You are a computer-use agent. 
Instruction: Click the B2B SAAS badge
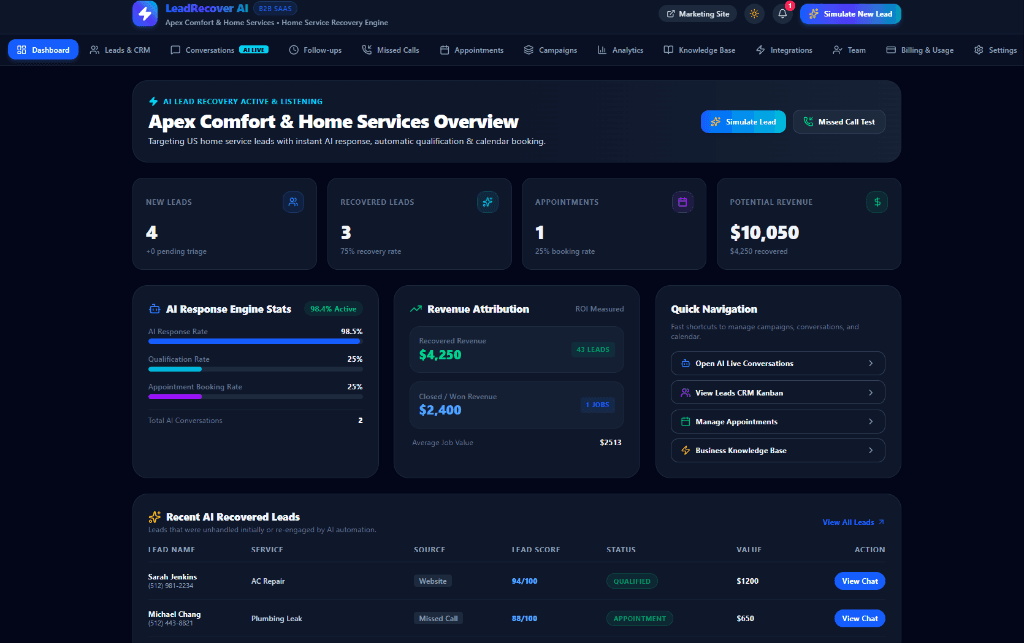[x=275, y=8]
